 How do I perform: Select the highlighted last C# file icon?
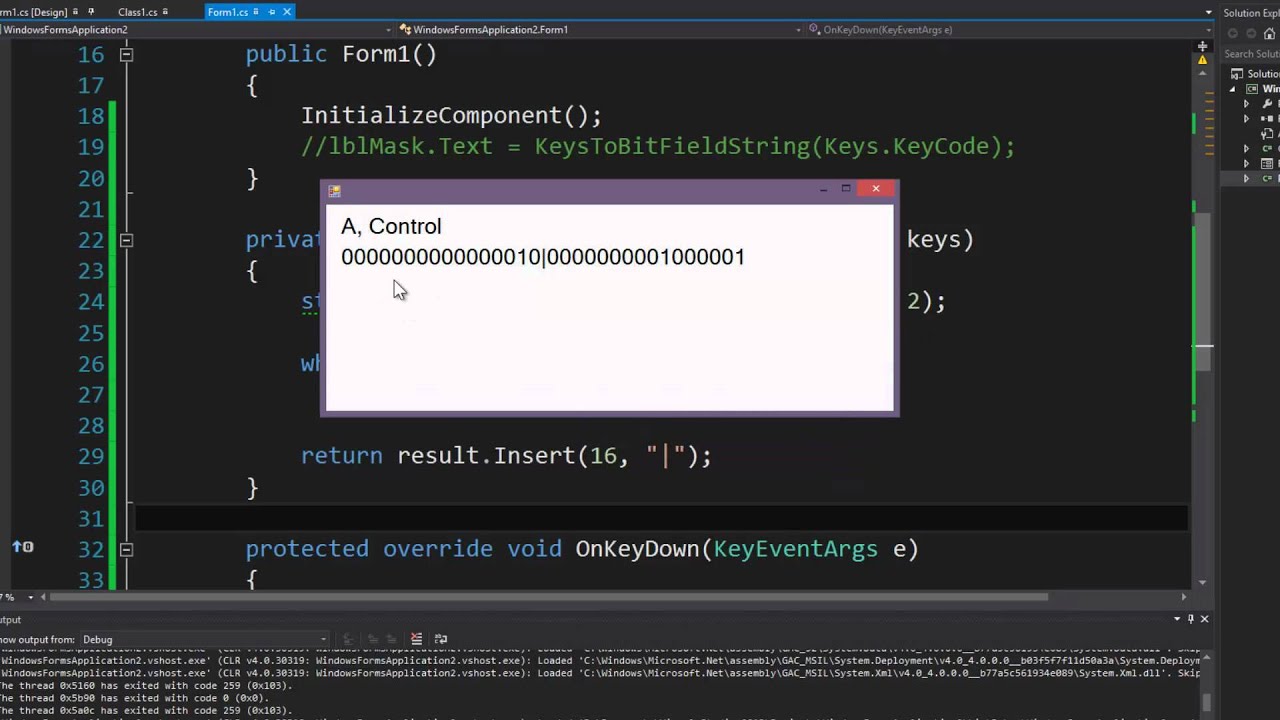coord(1268,179)
